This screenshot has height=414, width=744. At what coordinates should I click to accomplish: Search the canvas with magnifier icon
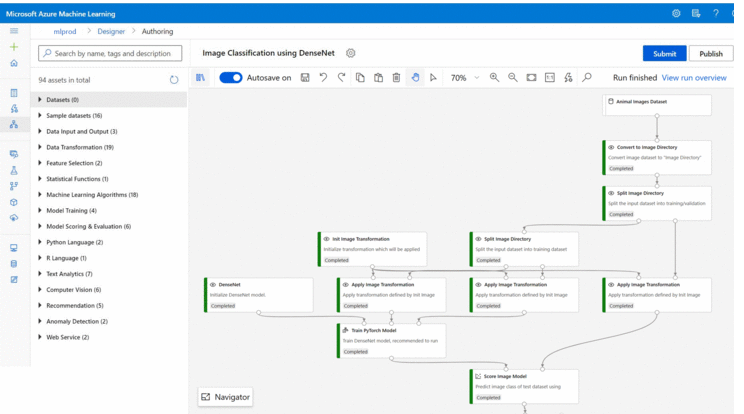click(x=587, y=77)
